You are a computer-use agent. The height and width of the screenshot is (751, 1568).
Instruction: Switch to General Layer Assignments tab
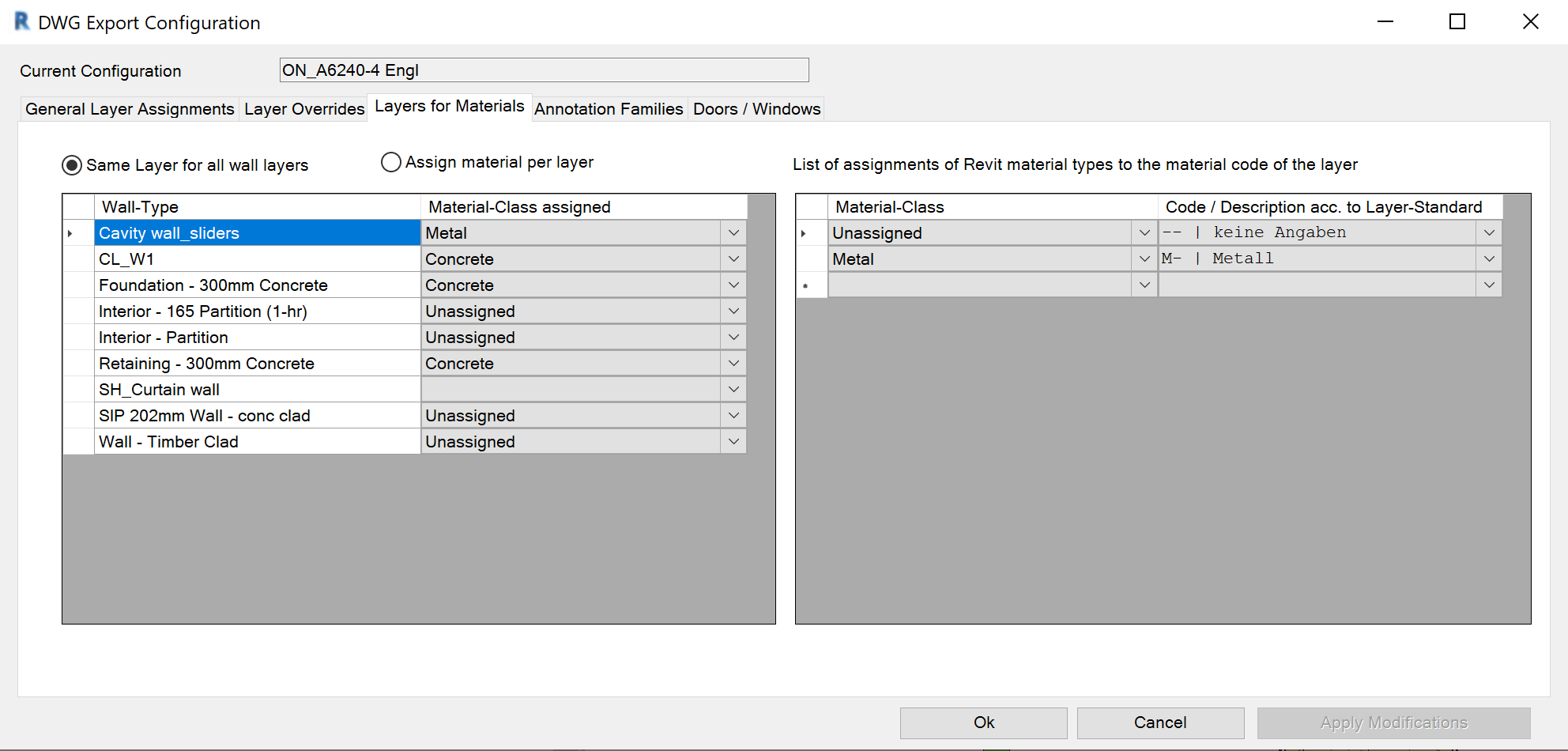[x=130, y=109]
